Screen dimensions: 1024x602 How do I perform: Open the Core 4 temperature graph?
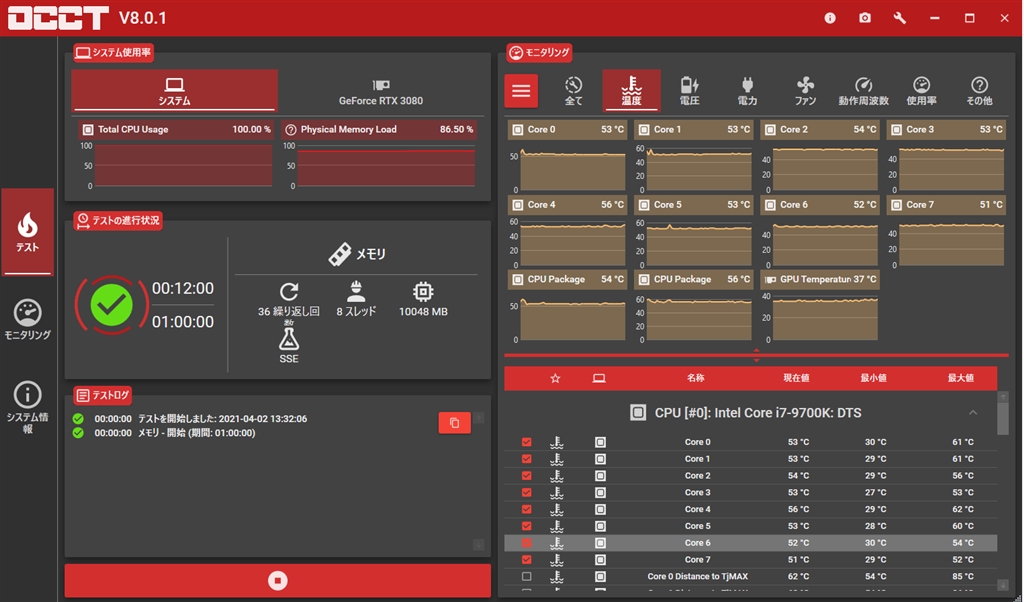coord(567,232)
